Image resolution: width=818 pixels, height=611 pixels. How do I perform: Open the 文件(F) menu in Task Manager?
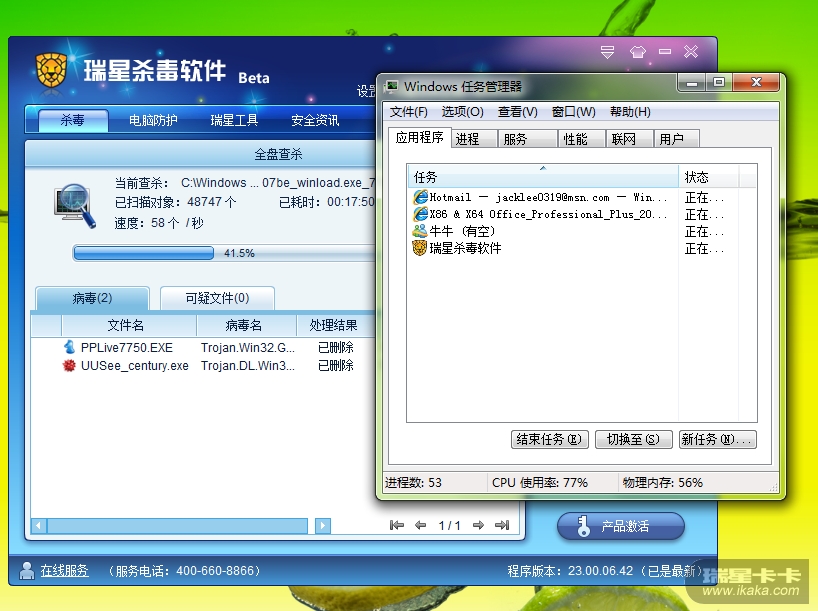pos(408,112)
